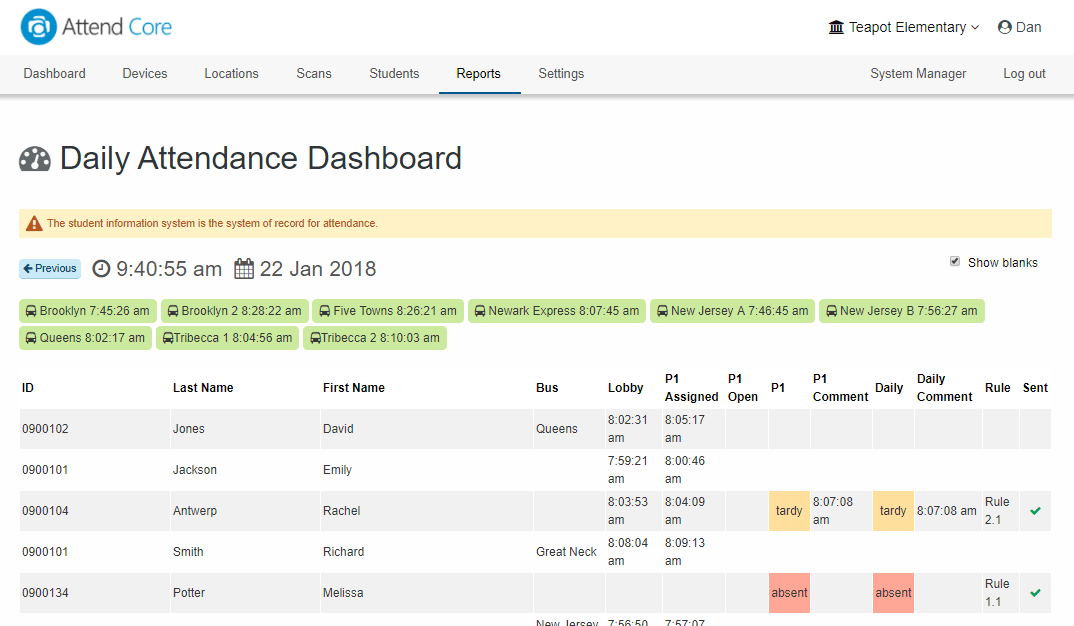Open System Manager in the navigation bar
The height and width of the screenshot is (626, 1074).
pyautogui.click(x=918, y=74)
